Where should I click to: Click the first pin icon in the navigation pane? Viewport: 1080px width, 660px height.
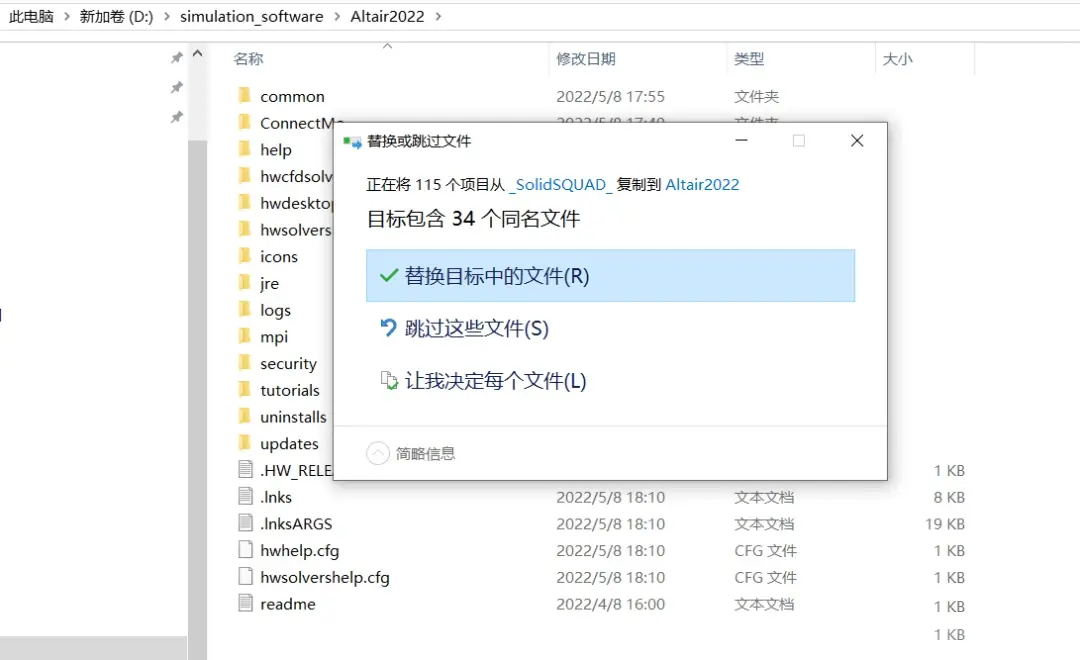177,58
